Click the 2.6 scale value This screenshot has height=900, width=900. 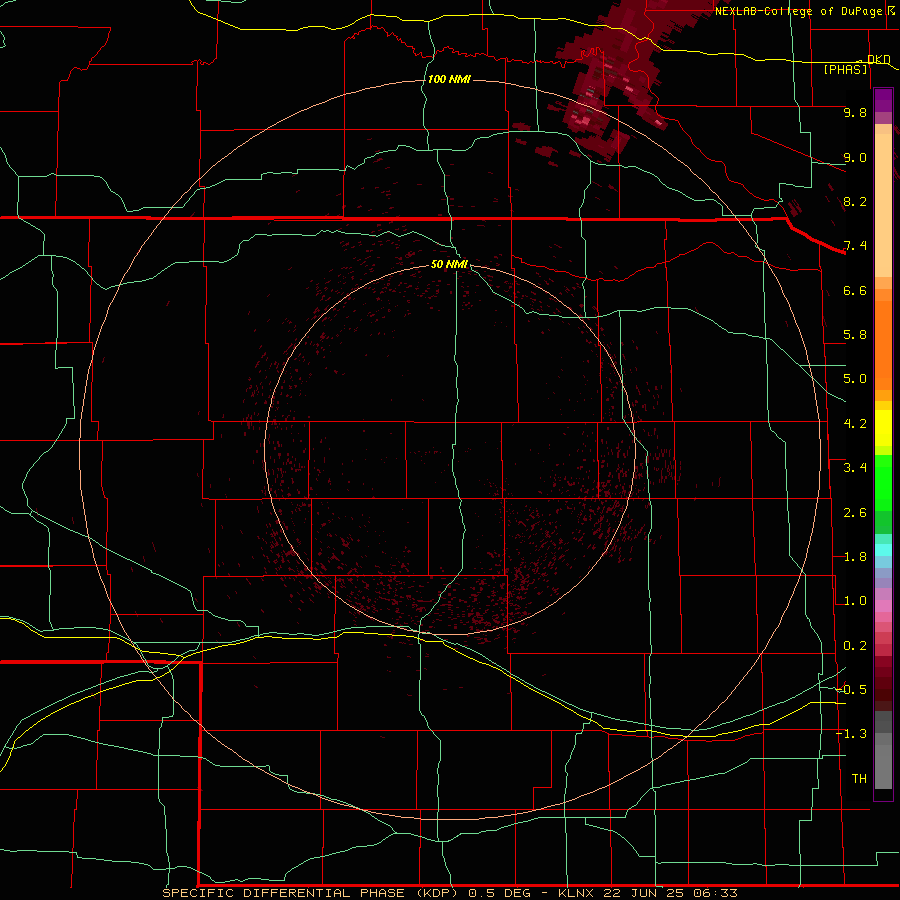click(x=855, y=513)
